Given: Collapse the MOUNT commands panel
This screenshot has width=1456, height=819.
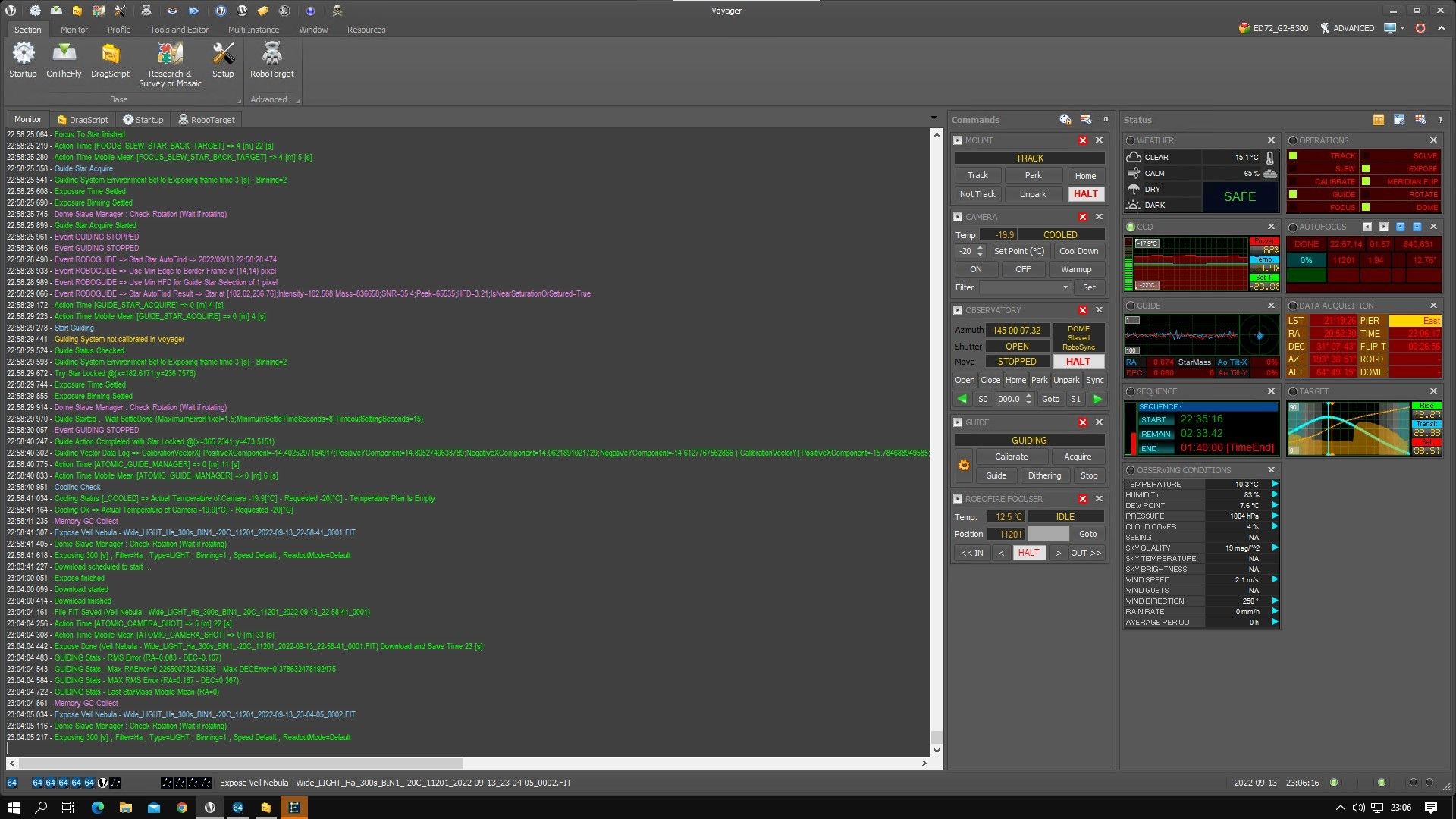Looking at the screenshot, I should [958, 140].
